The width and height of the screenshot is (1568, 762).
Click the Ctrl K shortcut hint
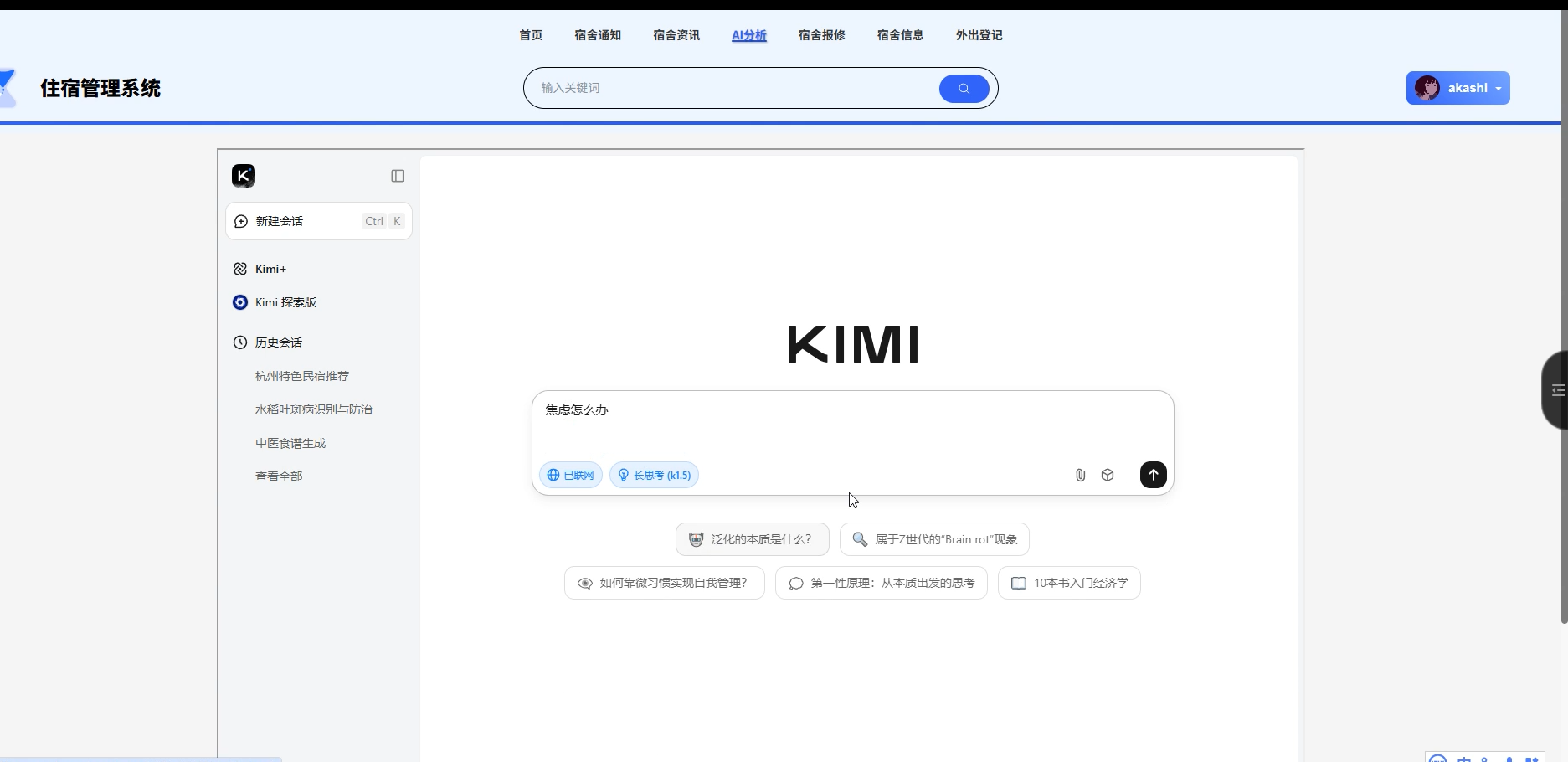[x=383, y=221]
